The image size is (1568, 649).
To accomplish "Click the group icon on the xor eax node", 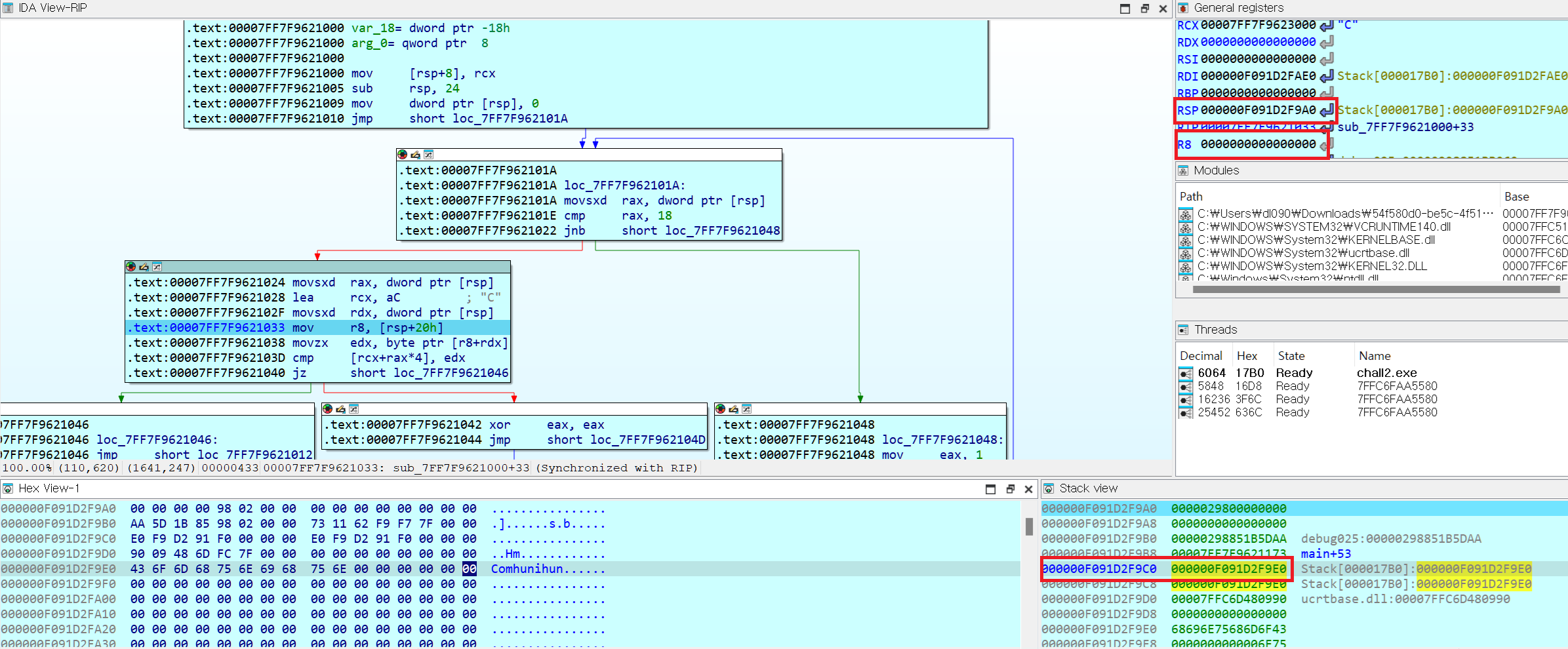I will [x=353, y=409].
